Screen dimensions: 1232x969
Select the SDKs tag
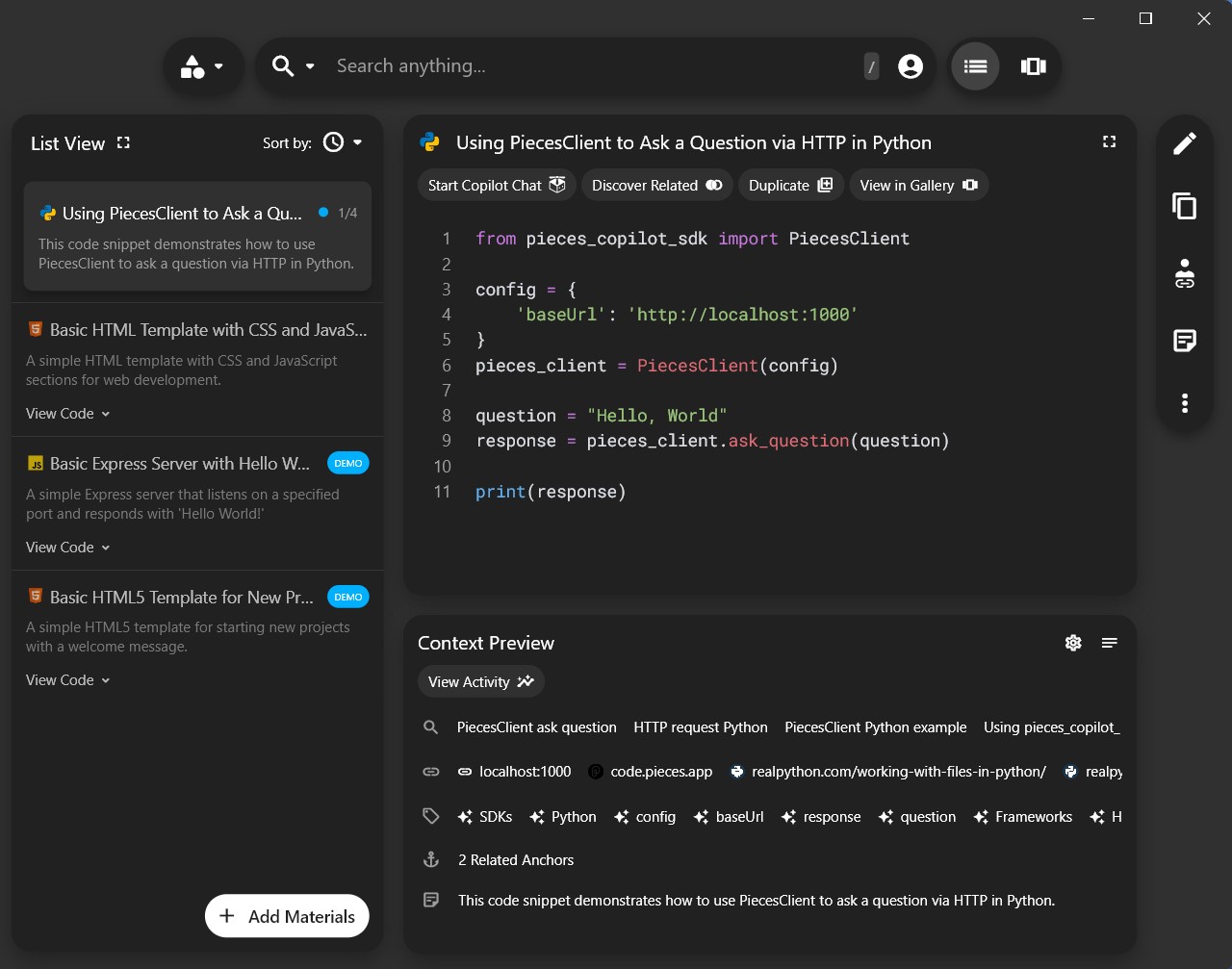485,817
